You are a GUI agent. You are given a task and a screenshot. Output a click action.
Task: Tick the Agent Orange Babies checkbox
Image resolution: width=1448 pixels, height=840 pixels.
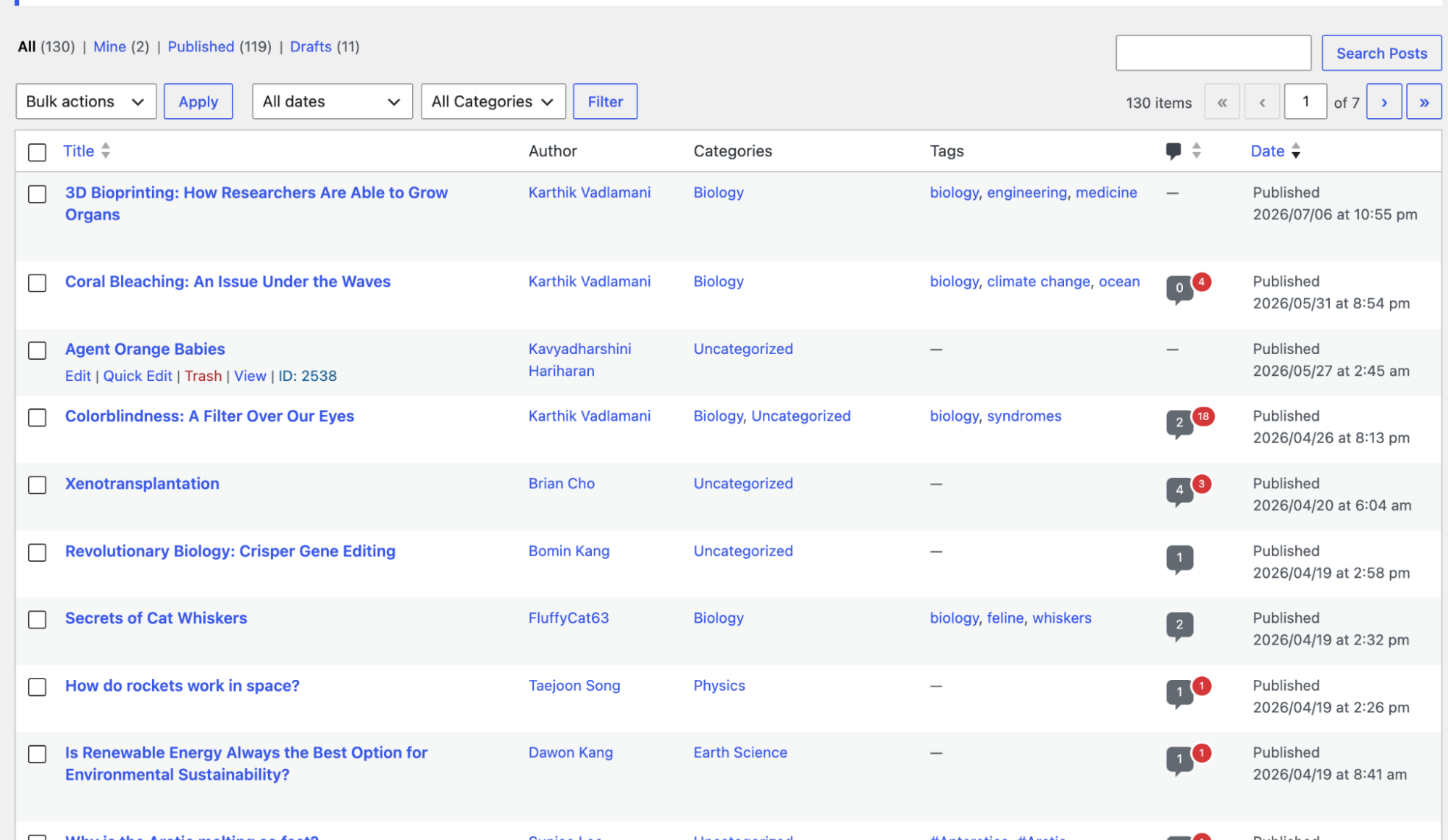37,350
